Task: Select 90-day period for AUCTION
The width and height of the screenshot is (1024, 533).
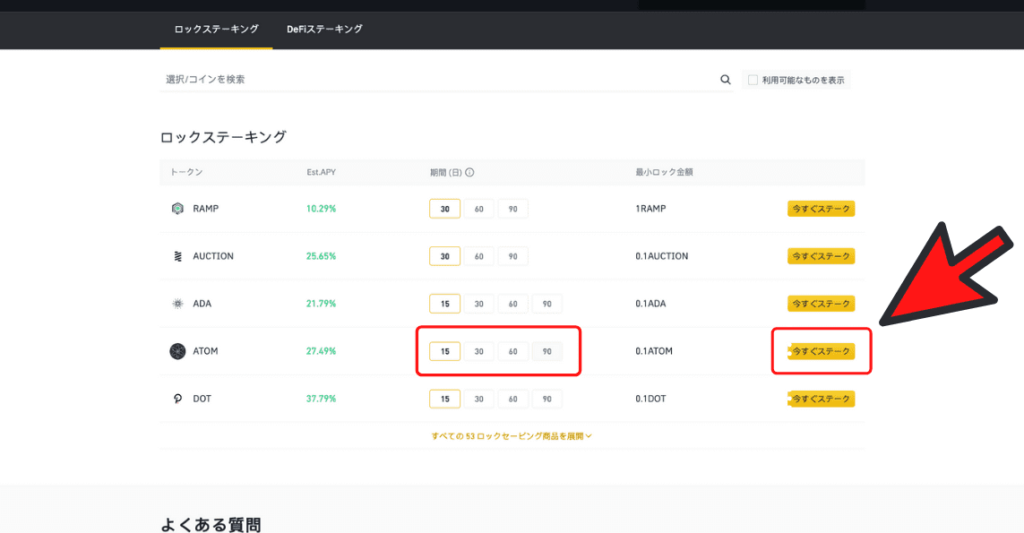Action: (x=513, y=256)
